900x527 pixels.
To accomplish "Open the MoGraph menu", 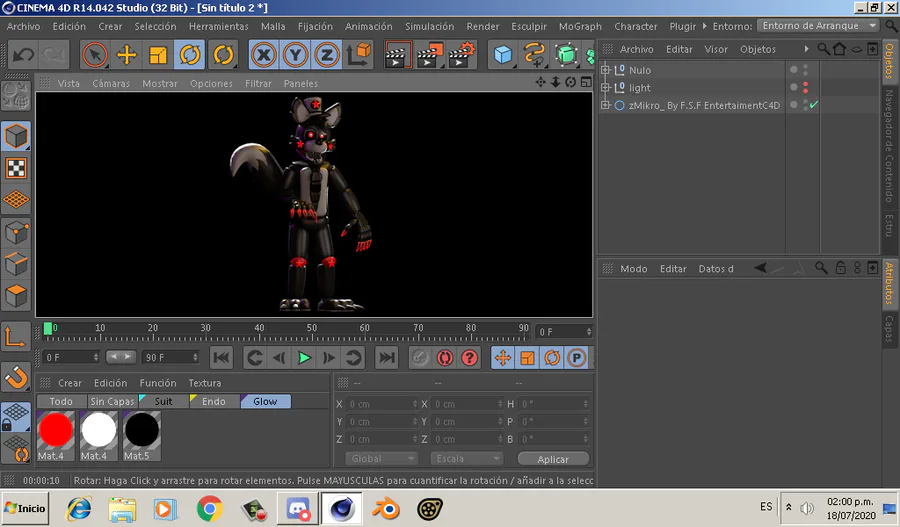I will click(x=580, y=26).
